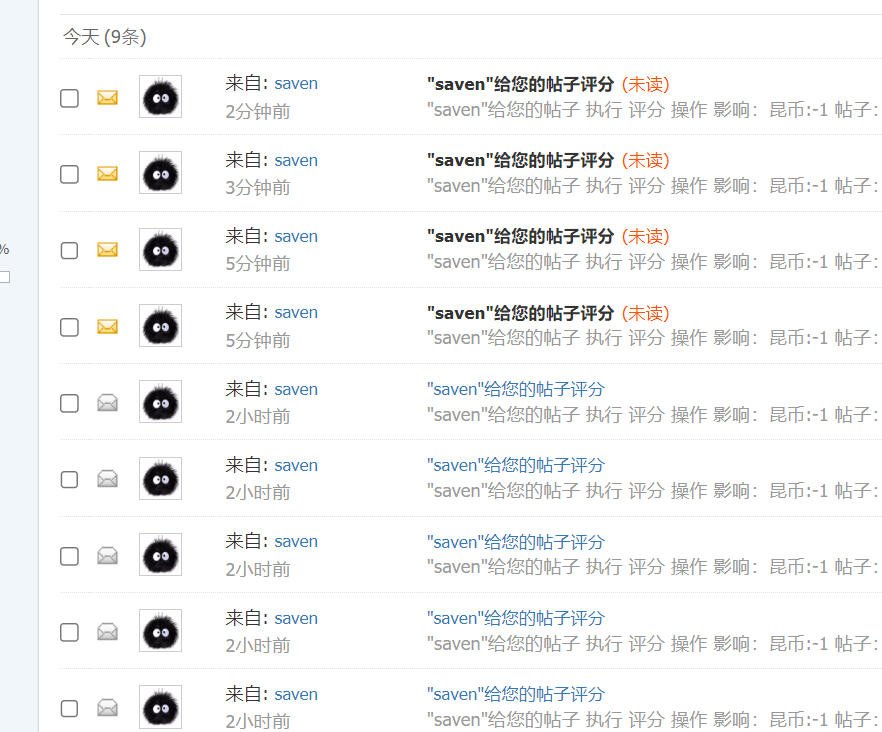
Task: Check the third 2小时前 message checkbox
Action: pos(69,556)
